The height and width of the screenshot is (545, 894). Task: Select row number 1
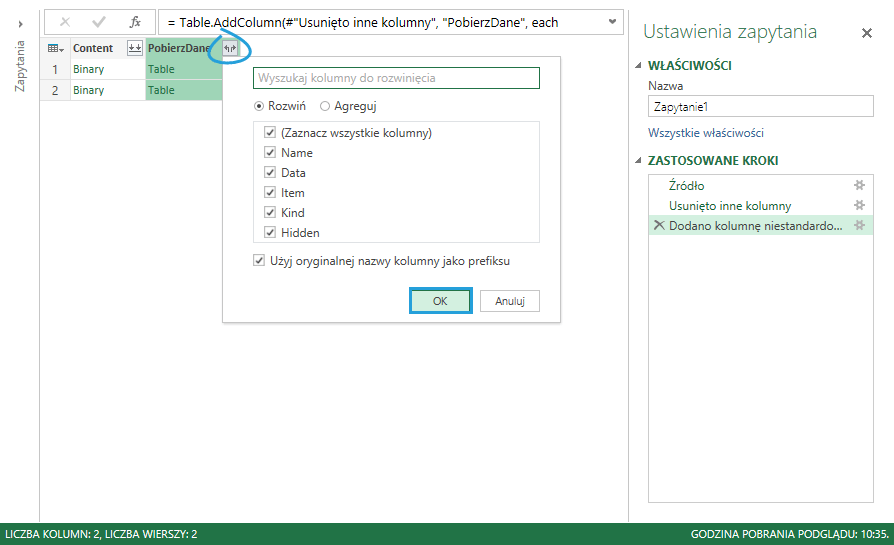click(55, 69)
